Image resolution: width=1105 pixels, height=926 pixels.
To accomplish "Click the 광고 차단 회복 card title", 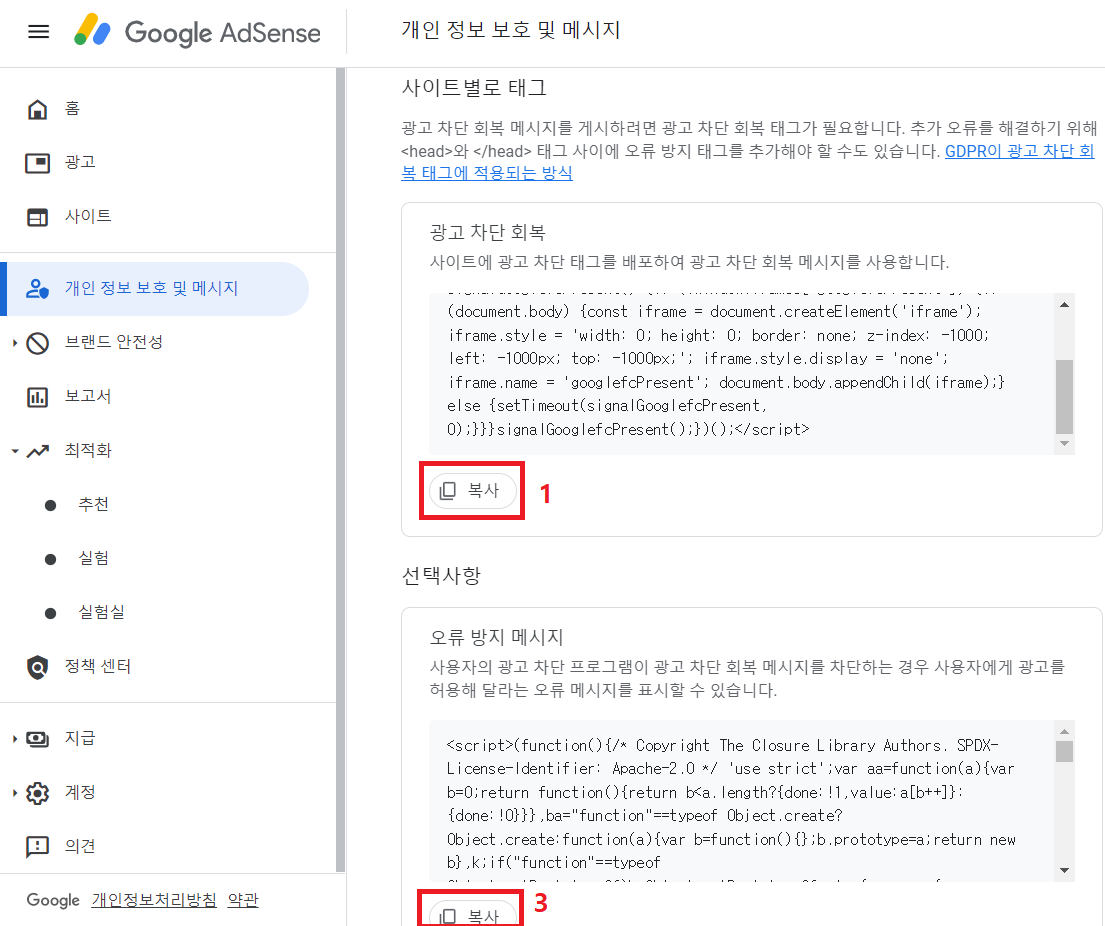I will 488,232.
